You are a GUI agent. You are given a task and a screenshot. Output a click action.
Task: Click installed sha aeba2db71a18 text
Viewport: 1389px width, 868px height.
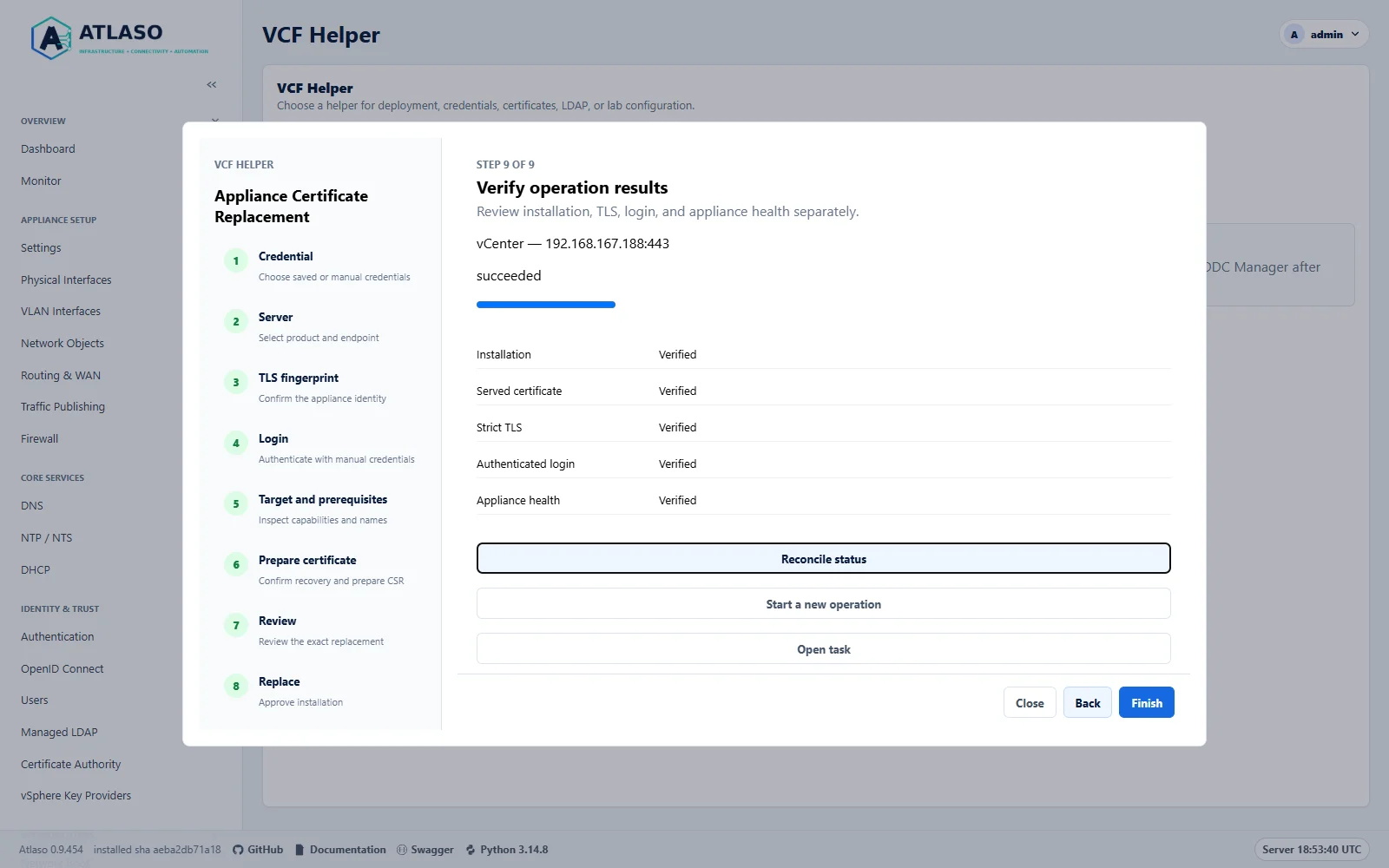click(x=157, y=850)
